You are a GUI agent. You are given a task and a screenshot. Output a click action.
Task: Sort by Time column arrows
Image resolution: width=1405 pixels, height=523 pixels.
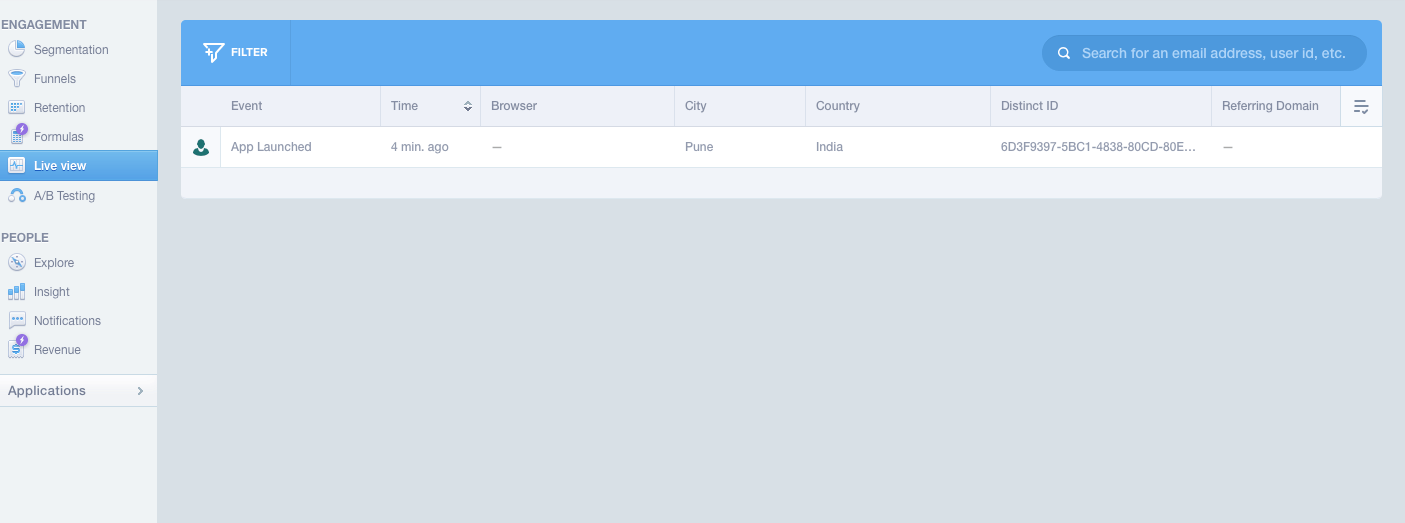click(x=467, y=106)
